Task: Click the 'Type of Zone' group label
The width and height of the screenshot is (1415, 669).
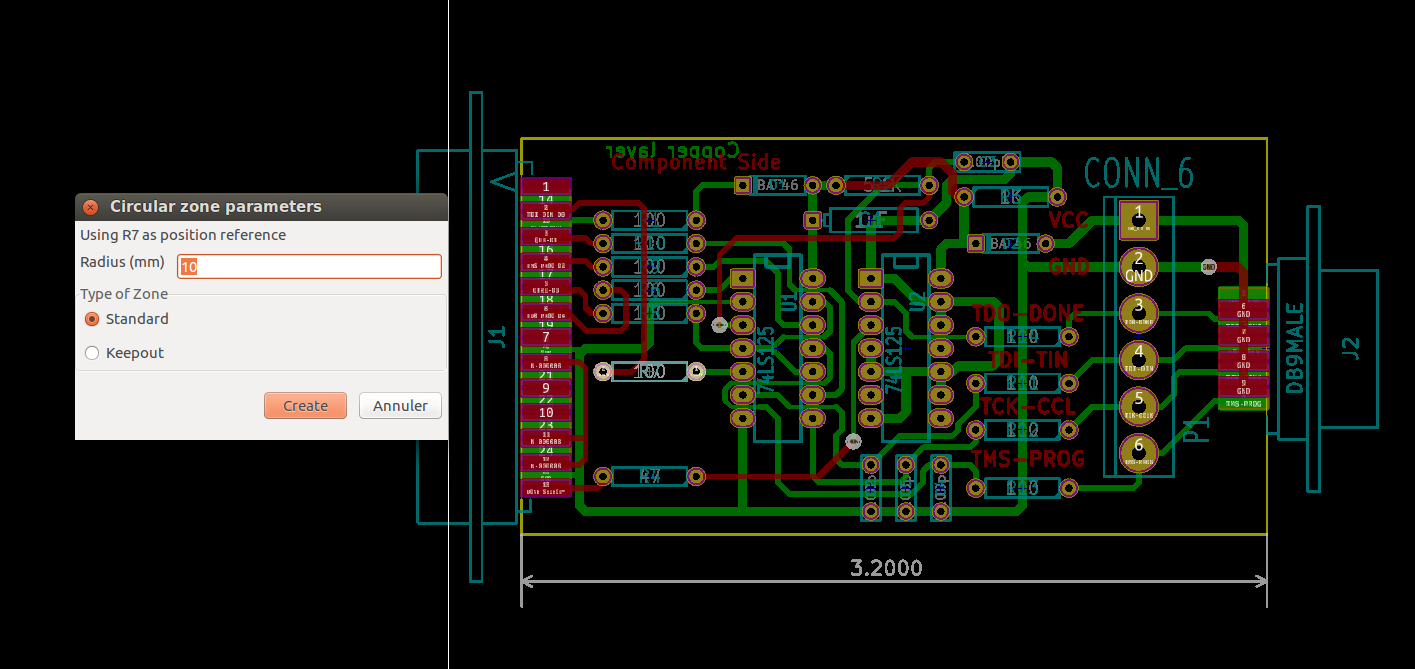Action: [124, 294]
